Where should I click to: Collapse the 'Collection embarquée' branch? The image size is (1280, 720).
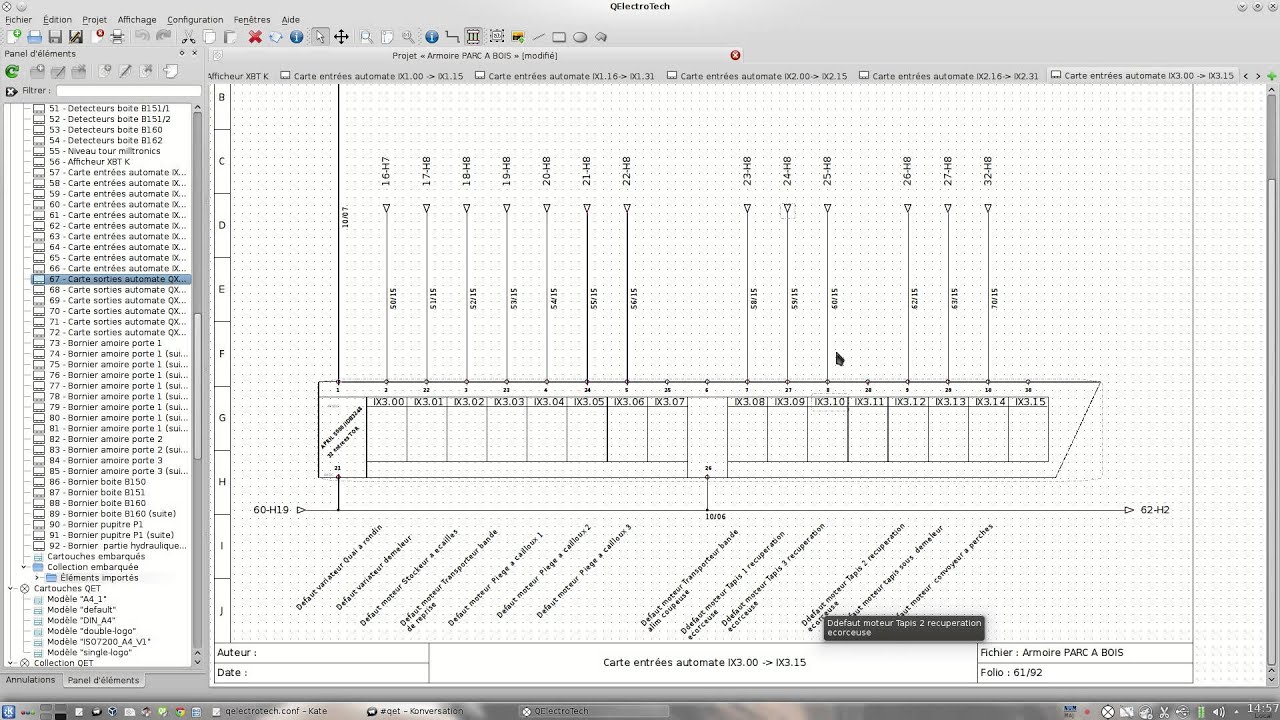tap(24, 567)
